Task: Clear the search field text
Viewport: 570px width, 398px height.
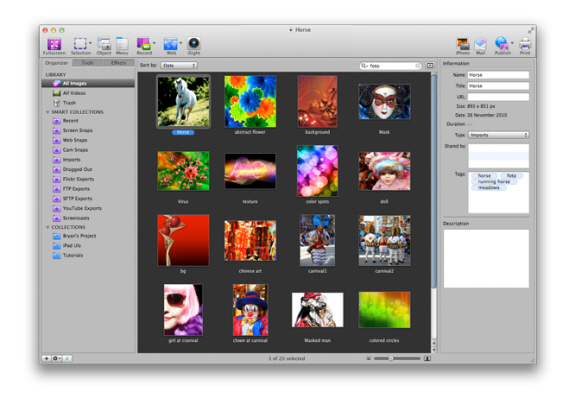Action: tap(417, 66)
